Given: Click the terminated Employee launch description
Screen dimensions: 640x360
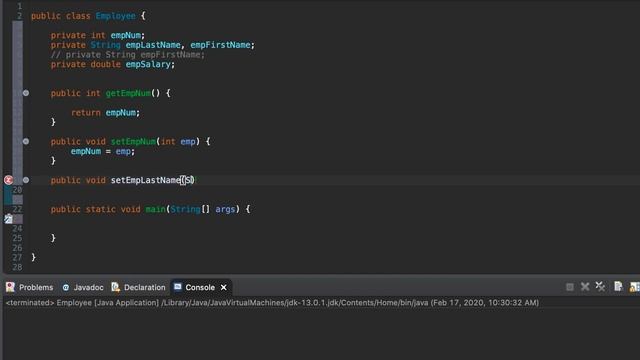Looking at the screenshot, I should (272, 303).
